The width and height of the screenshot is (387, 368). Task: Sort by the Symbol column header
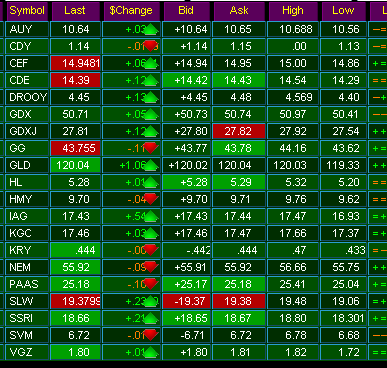(x=27, y=11)
